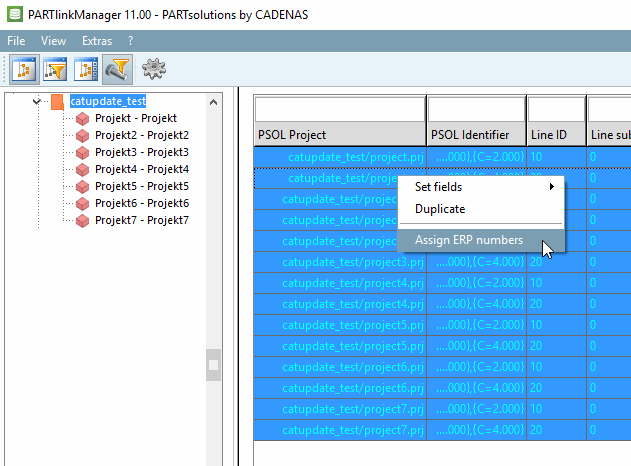Viewport: 631px width, 466px height.
Task: Click the PSOL Identifier column header
Action: click(x=476, y=135)
